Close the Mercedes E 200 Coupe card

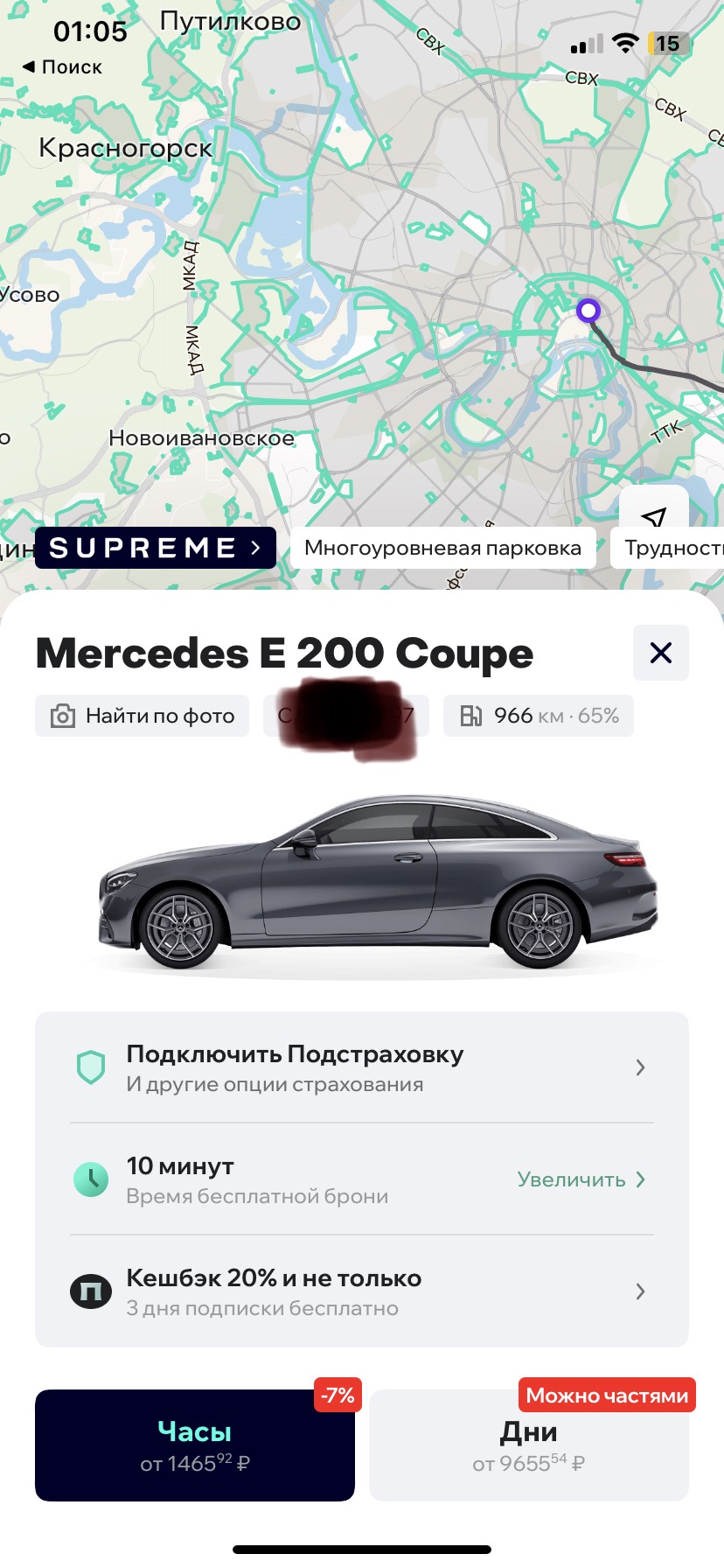point(661,653)
